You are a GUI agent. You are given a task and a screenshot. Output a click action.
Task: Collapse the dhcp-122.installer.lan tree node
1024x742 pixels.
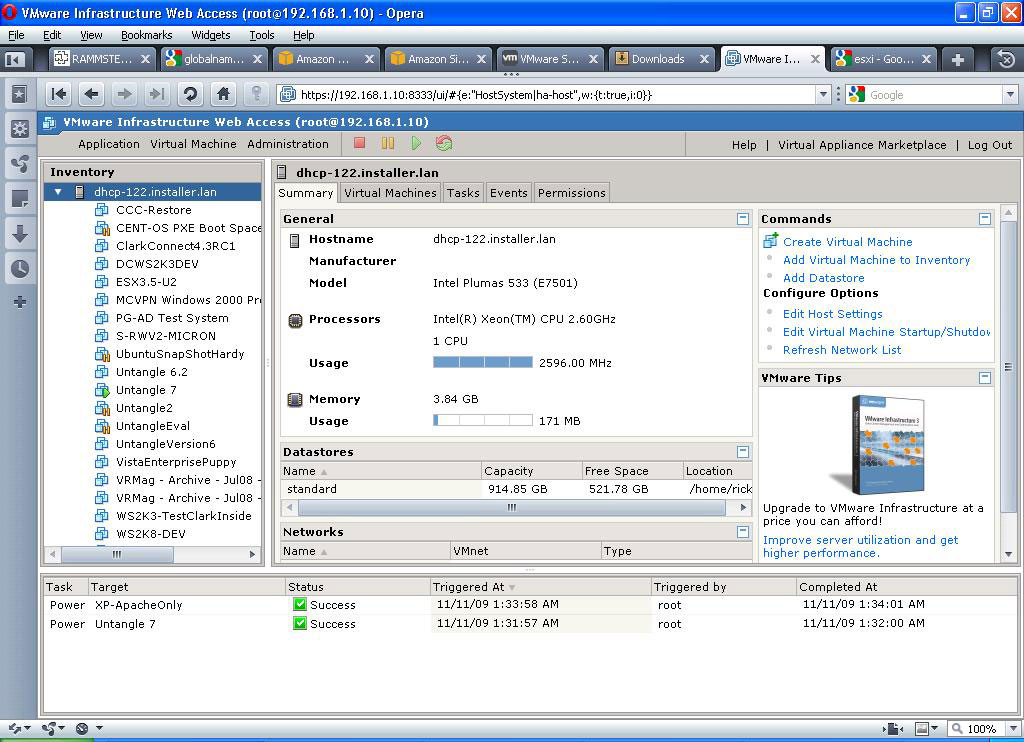click(x=58, y=192)
